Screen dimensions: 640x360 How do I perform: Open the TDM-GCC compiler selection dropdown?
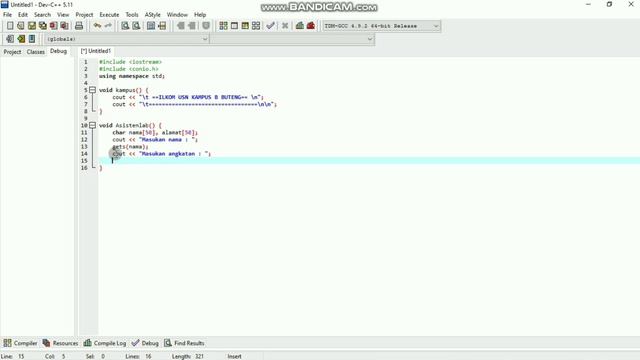381,26
